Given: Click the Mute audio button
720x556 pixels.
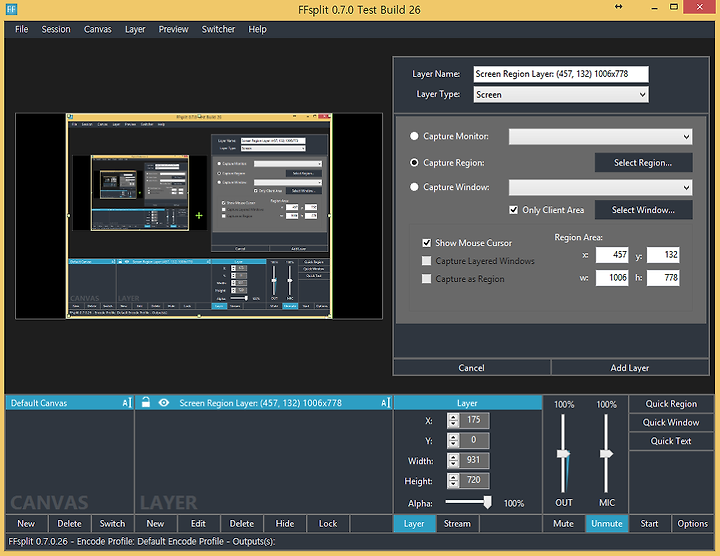Looking at the screenshot, I should tap(563, 523).
